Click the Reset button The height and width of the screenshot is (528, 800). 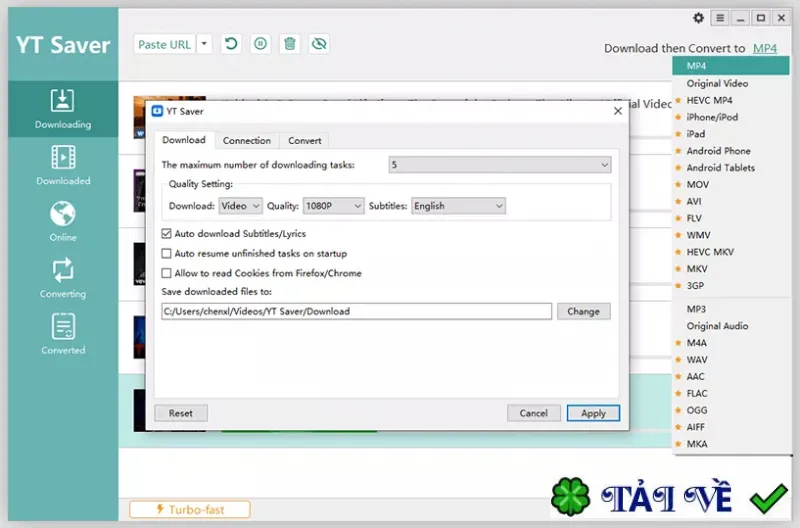coord(181,413)
